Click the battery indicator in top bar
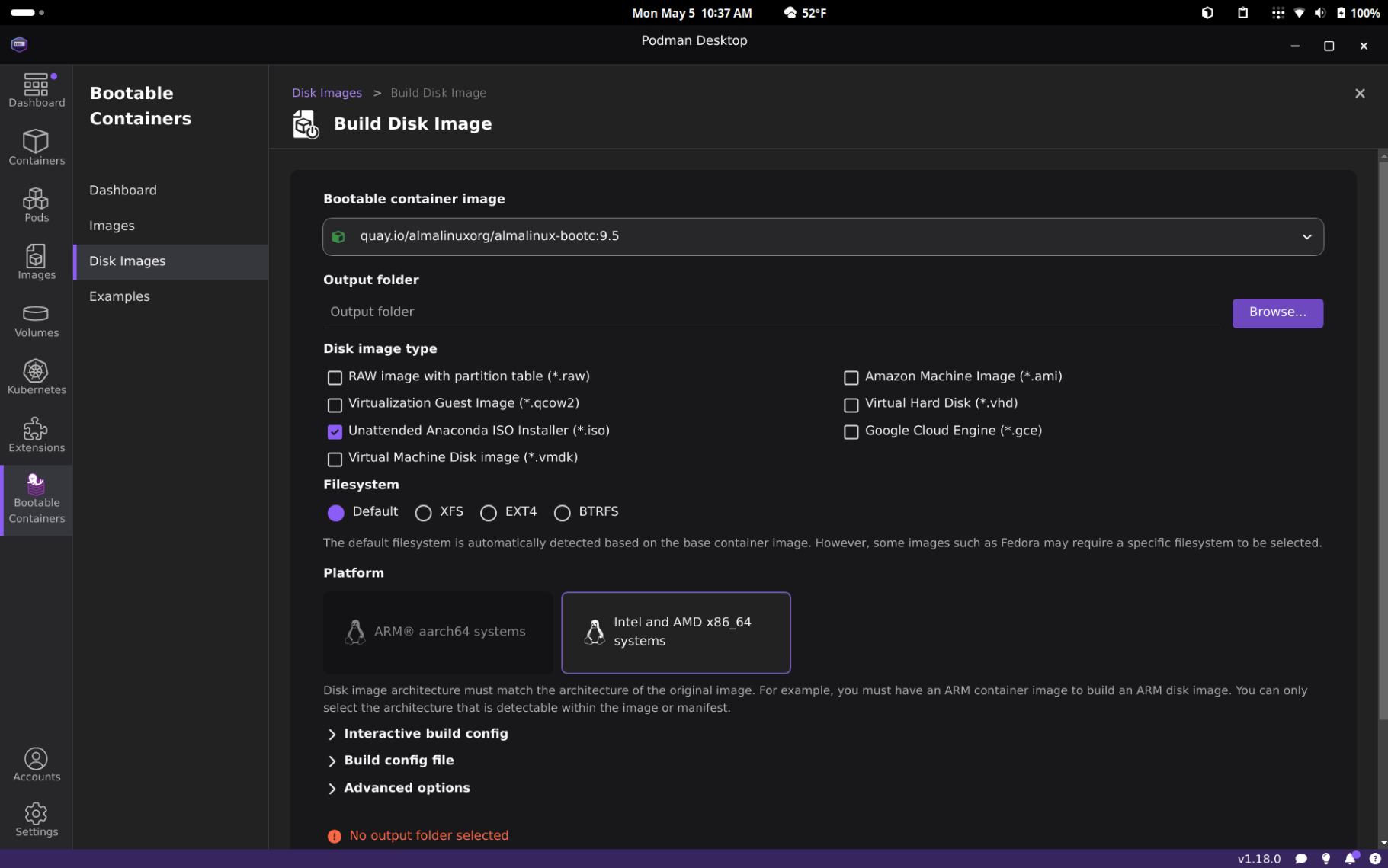This screenshot has height=868, width=1388. [x=1359, y=13]
